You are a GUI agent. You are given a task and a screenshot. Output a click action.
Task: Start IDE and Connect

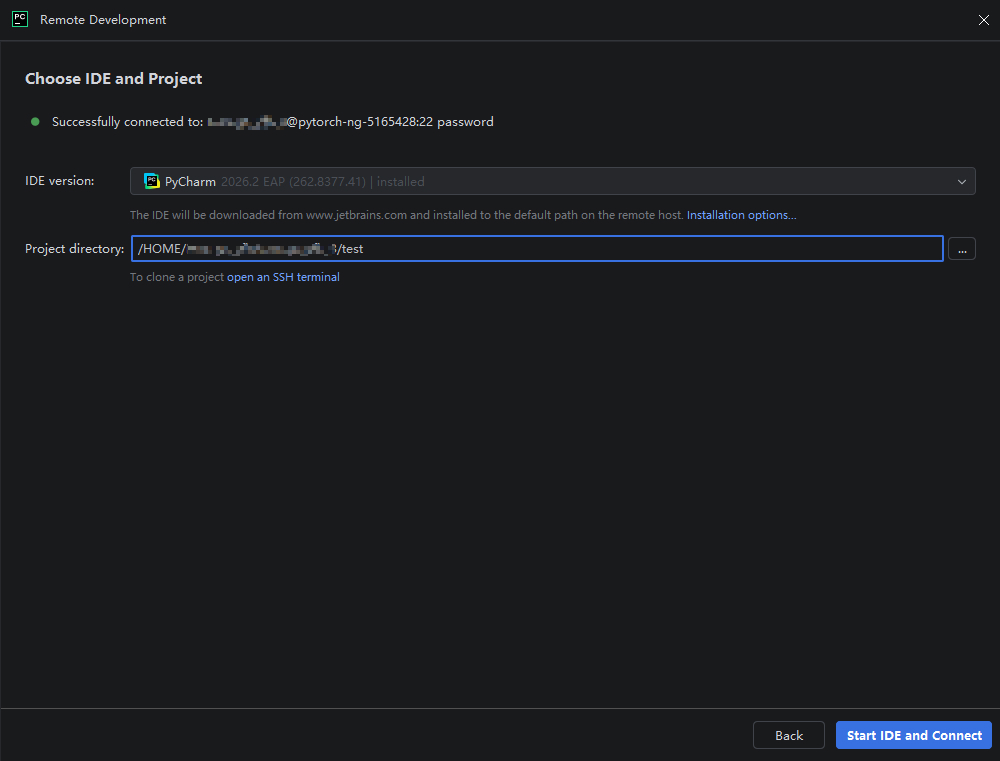914,735
